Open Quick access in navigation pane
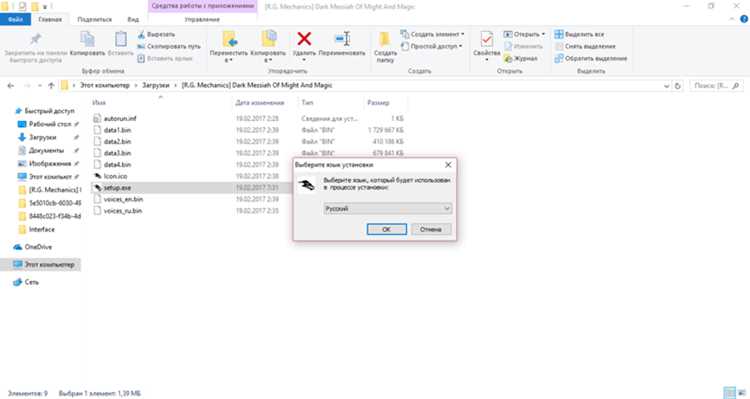 click(44, 111)
